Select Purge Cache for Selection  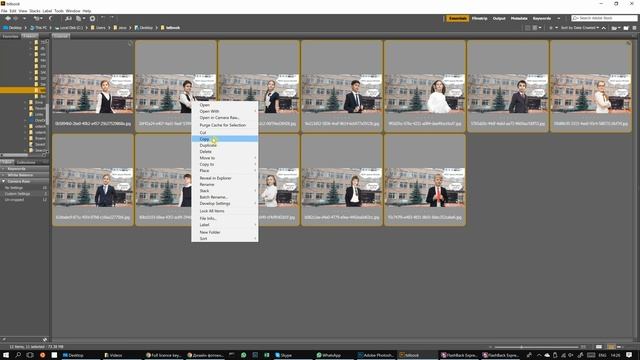[x=224, y=125]
